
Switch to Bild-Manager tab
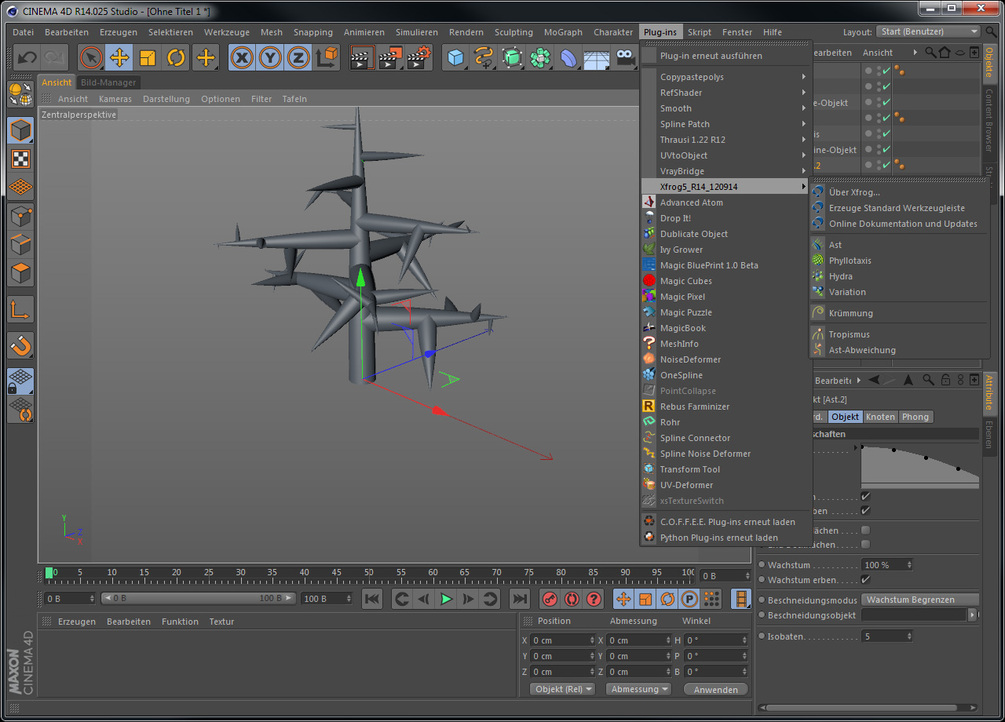pos(108,82)
